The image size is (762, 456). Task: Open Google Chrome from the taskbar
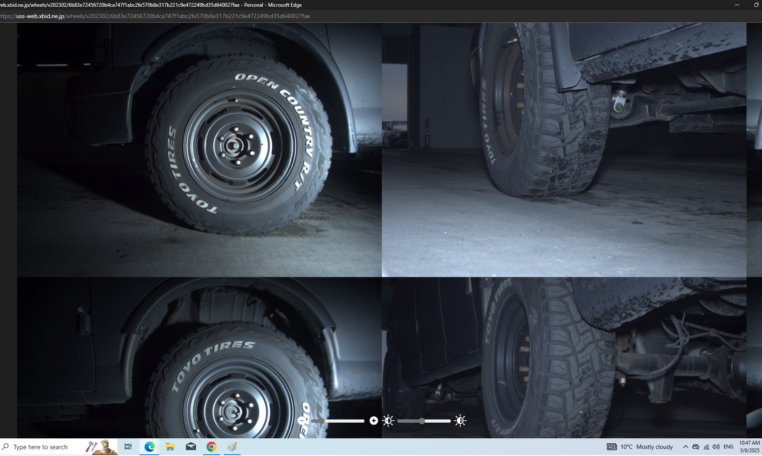pos(211,447)
